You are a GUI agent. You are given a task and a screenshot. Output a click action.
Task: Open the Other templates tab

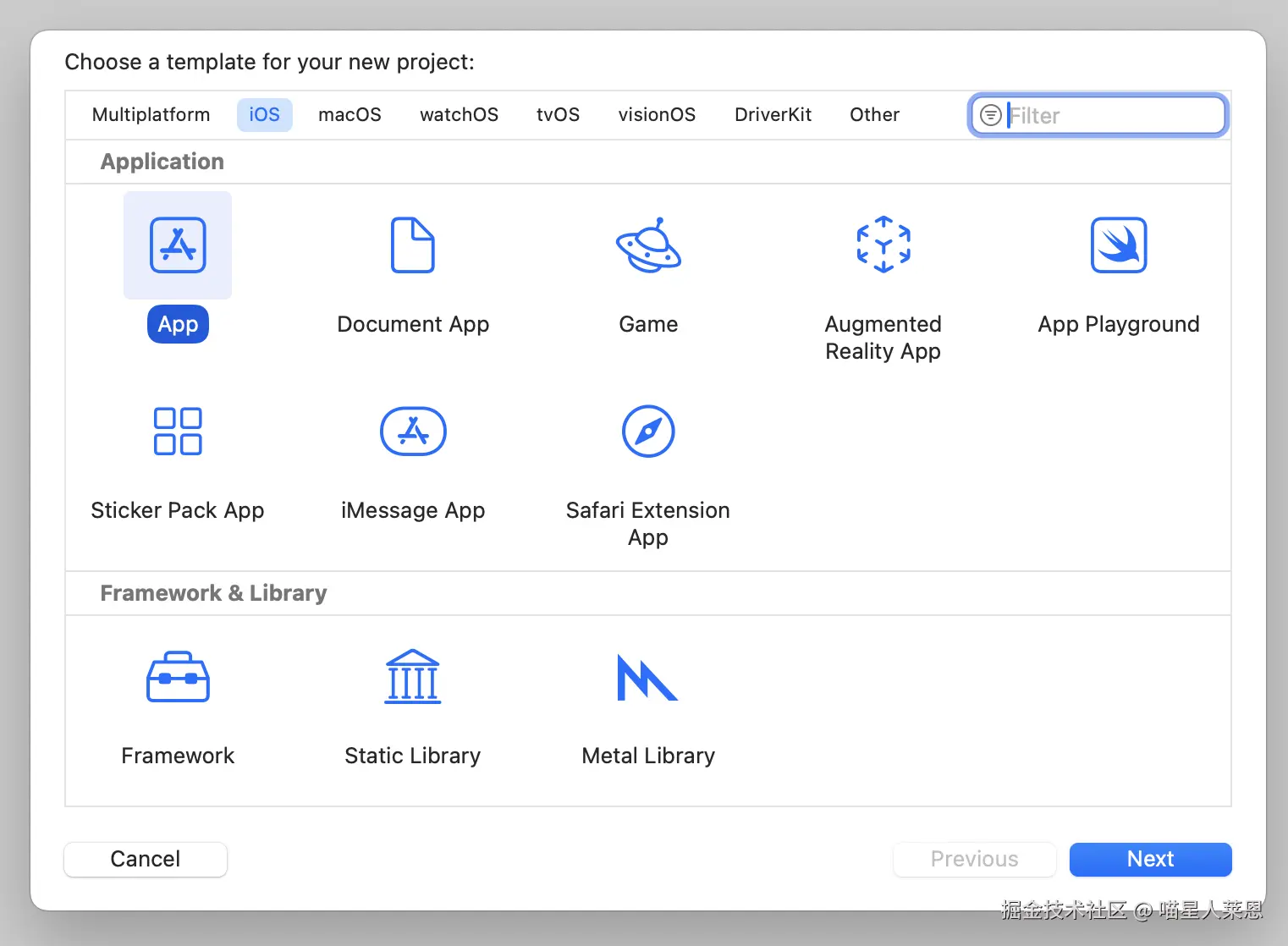pos(874,115)
